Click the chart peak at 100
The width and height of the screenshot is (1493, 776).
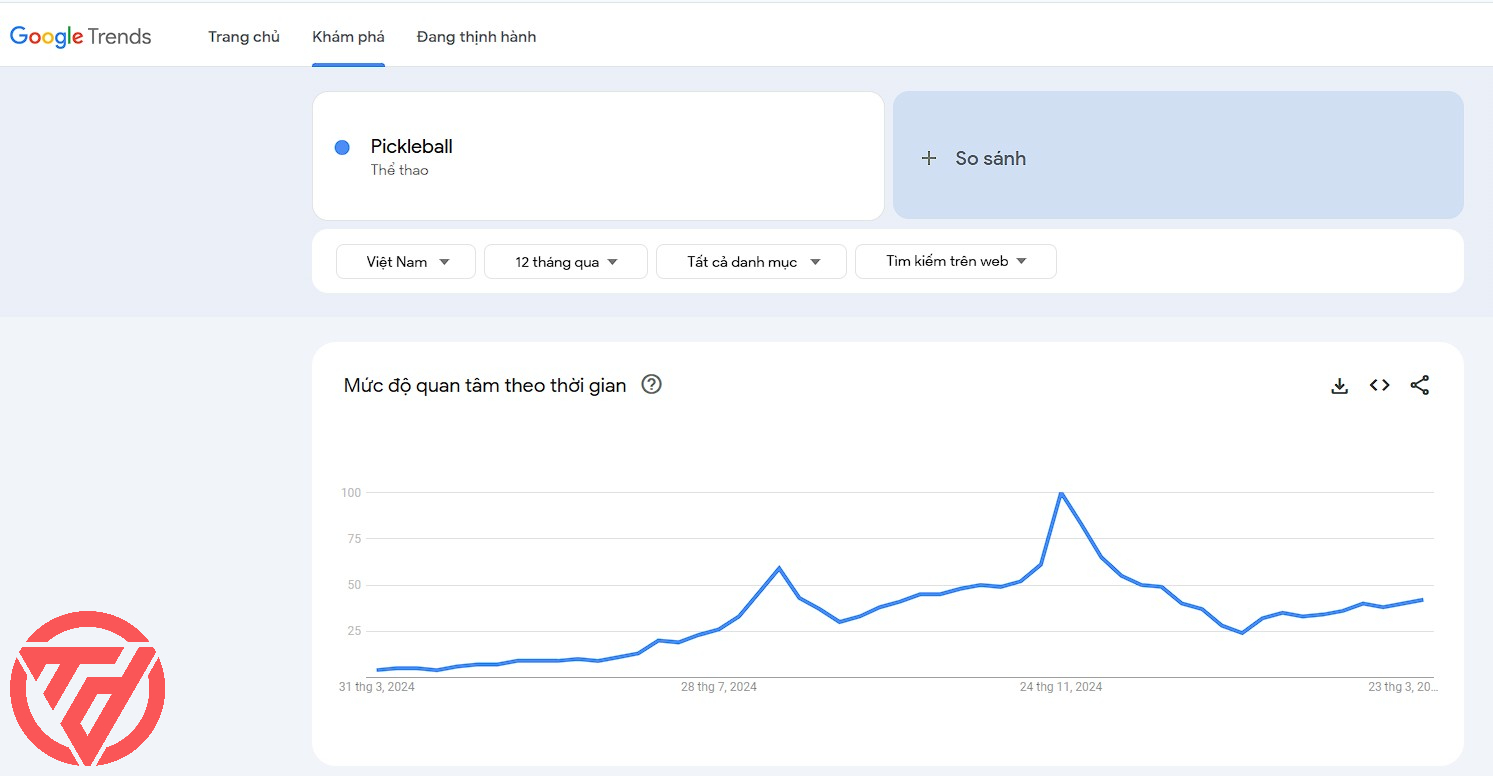(1061, 493)
